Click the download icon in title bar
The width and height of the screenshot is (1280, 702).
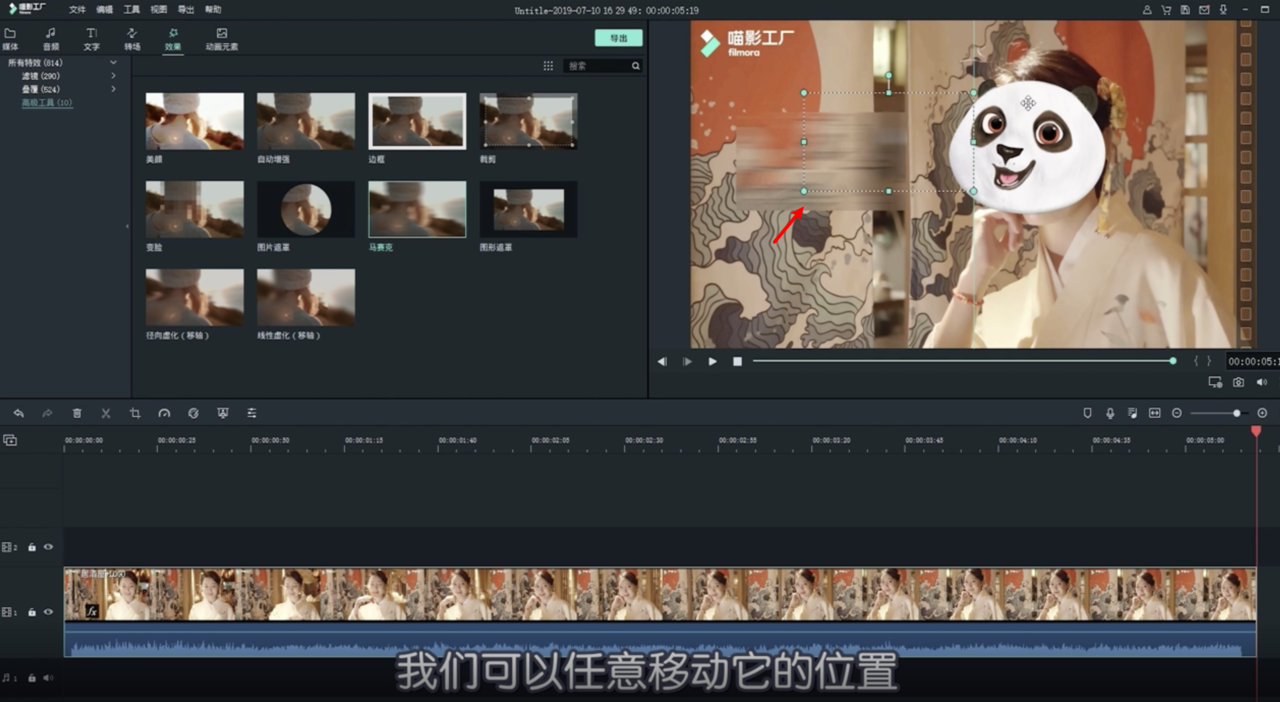coord(1223,10)
